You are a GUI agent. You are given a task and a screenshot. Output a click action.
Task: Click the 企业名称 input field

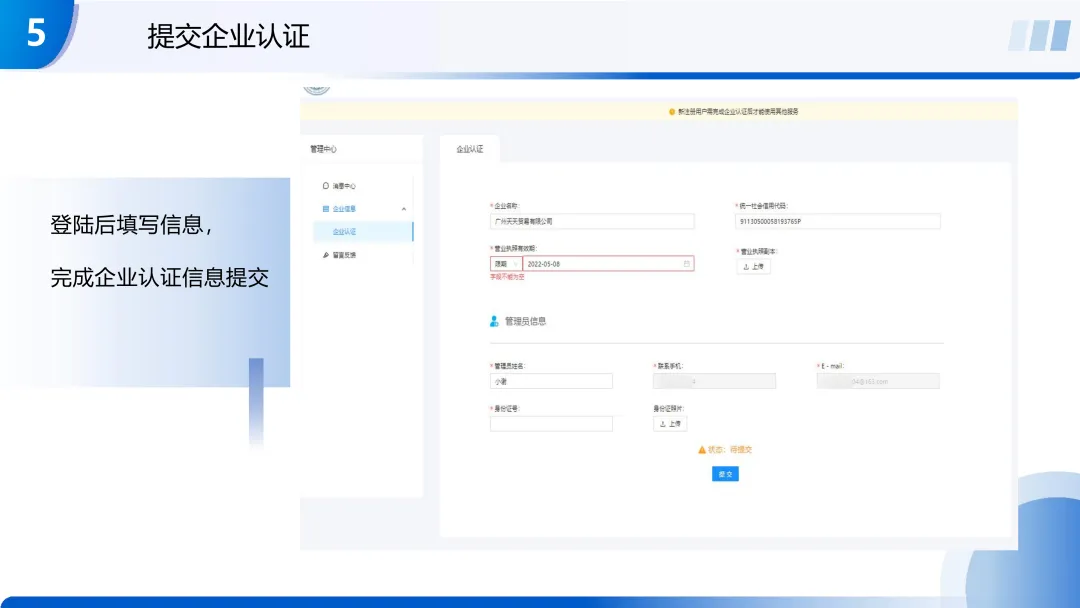click(x=592, y=221)
